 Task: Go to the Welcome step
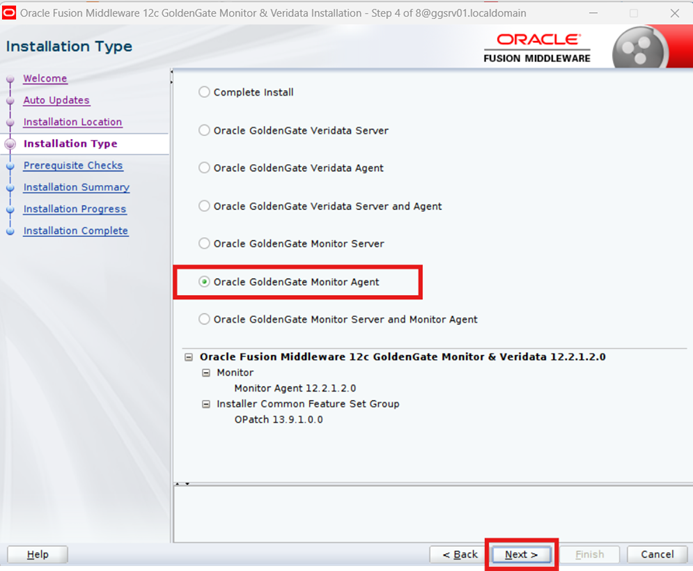45,78
